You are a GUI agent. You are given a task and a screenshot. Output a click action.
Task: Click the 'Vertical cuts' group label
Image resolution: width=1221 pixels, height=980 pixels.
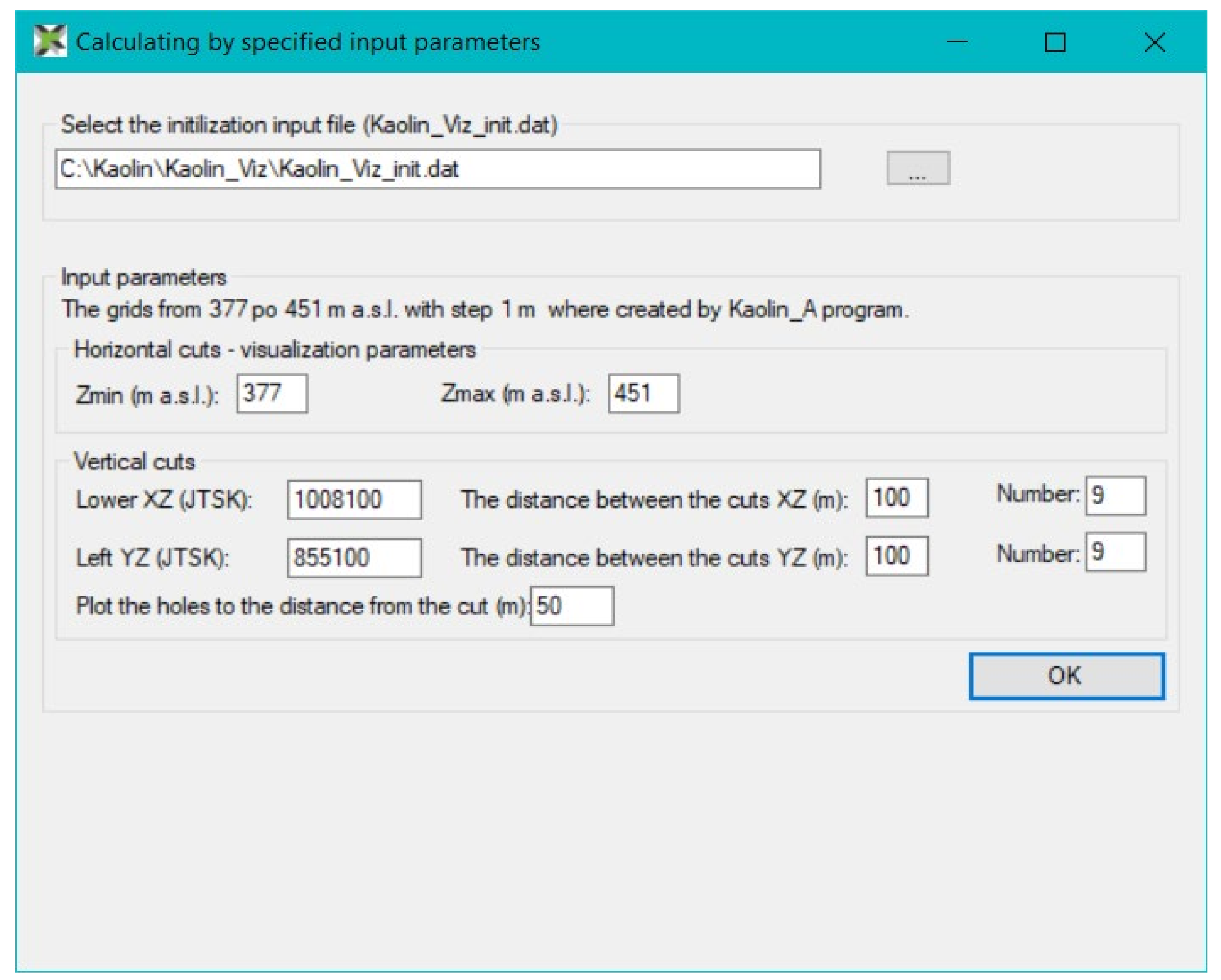(x=134, y=461)
